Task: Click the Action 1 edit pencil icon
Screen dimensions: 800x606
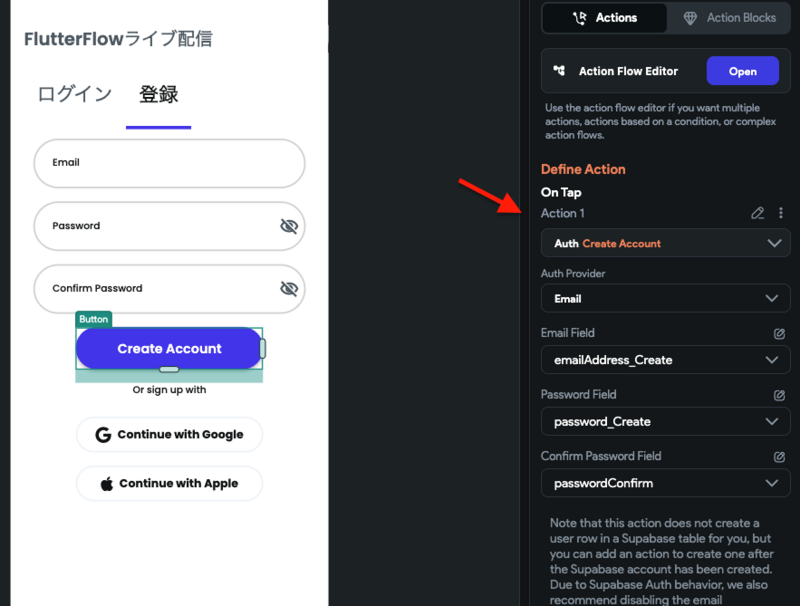Action: pos(758,213)
